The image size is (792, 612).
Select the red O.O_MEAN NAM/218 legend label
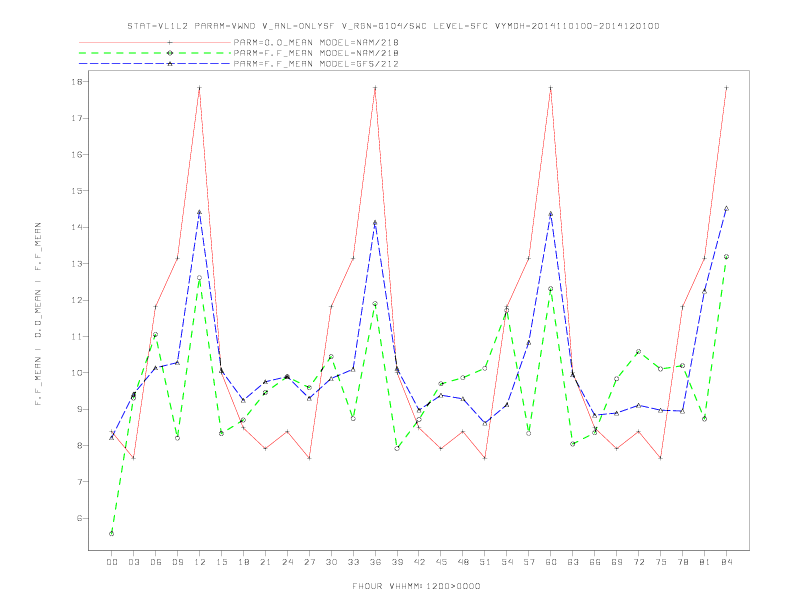coord(316,42)
